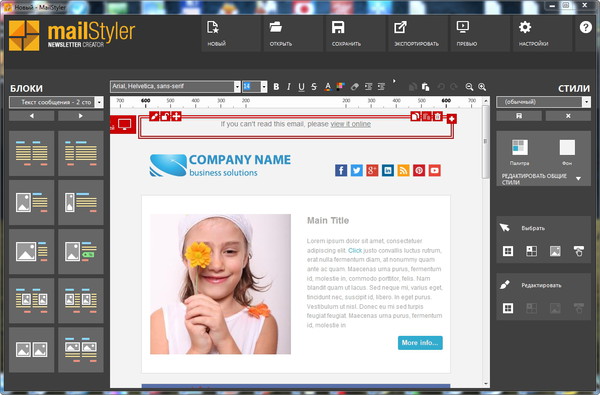This screenshot has height=395, width=600.
Task: Select image mode under Выбрать
Action: pos(555,251)
